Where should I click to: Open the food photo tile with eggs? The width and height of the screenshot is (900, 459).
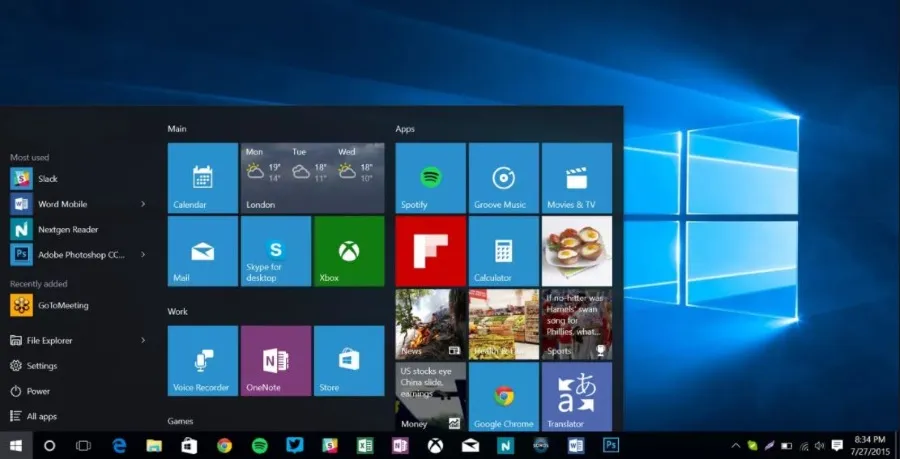(577, 251)
